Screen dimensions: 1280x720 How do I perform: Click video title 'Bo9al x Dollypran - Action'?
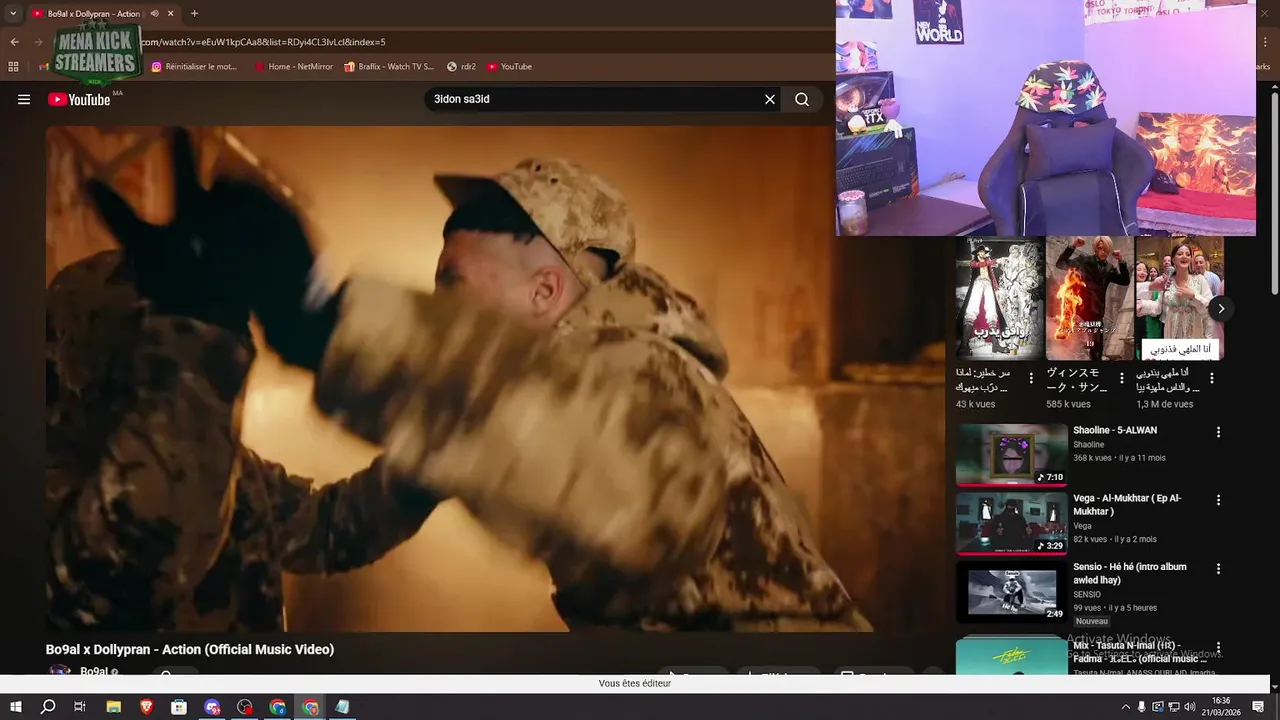point(190,650)
